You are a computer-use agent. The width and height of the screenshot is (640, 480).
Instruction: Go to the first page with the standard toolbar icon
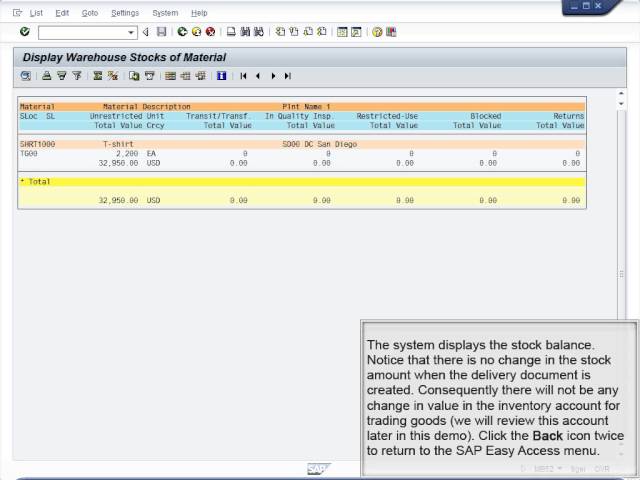pos(280,32)
